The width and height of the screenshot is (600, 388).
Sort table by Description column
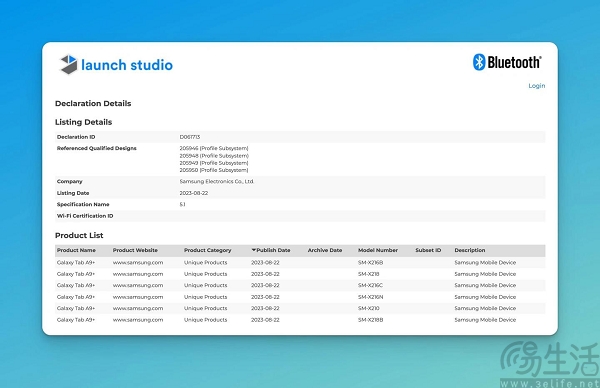click(470, 250)
